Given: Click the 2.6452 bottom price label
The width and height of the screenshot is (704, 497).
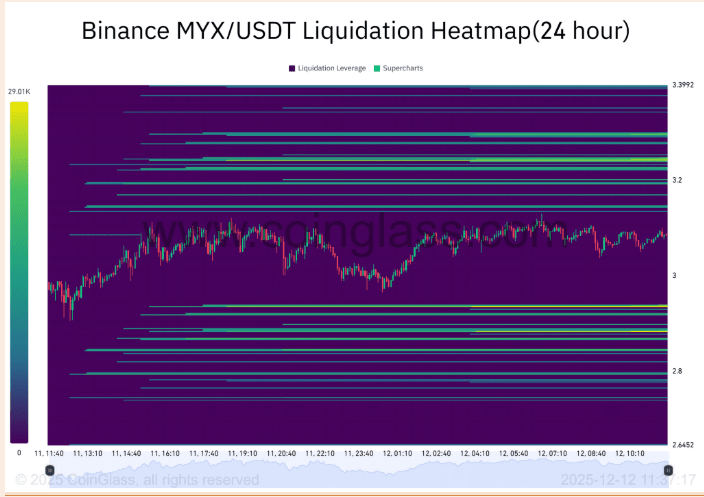Looking at the screenshot, I should pyautogui.click(x=683, y=444).
